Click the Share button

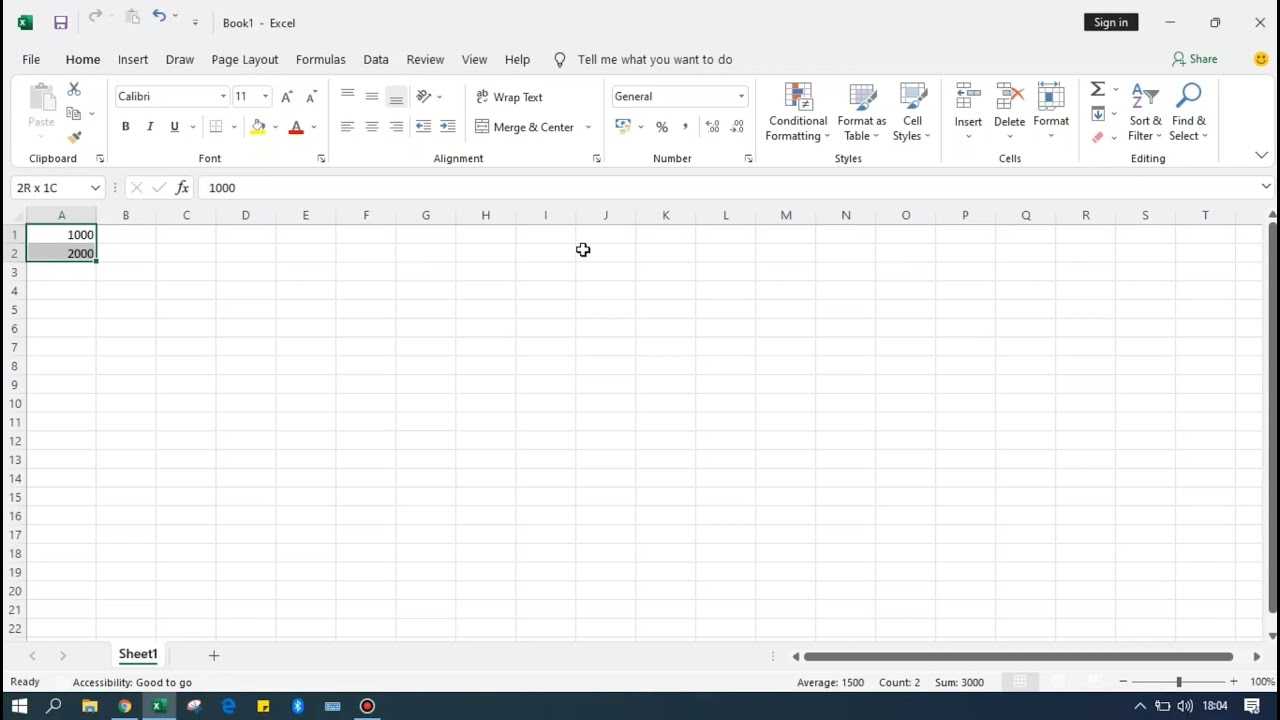[1195, 59]
